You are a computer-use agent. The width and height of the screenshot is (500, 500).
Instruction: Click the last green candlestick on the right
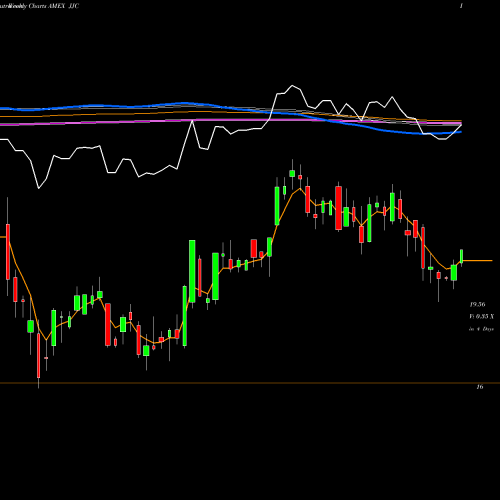point(462,256)
